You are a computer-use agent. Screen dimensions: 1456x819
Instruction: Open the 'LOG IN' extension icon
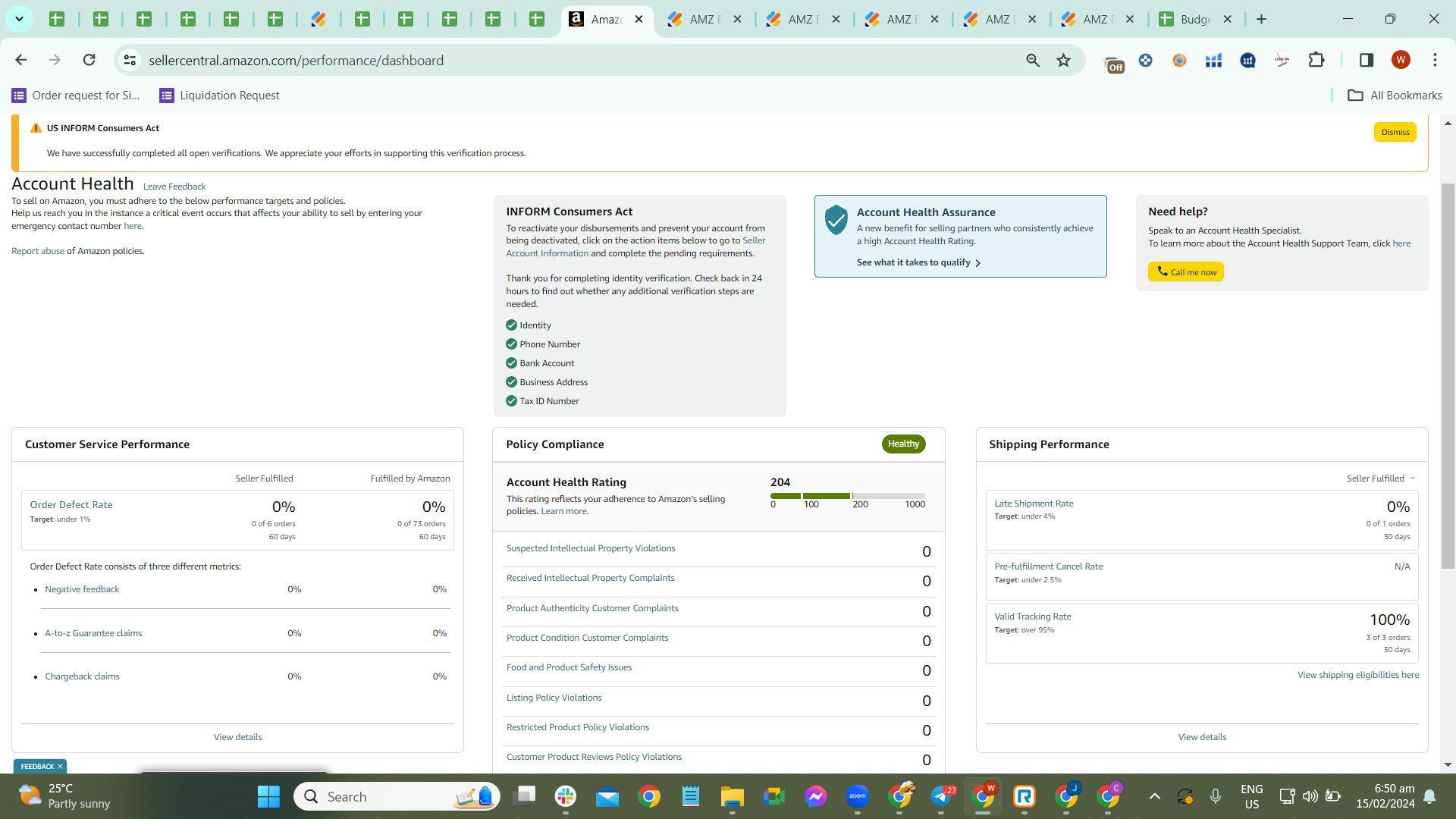(1282, 60)
